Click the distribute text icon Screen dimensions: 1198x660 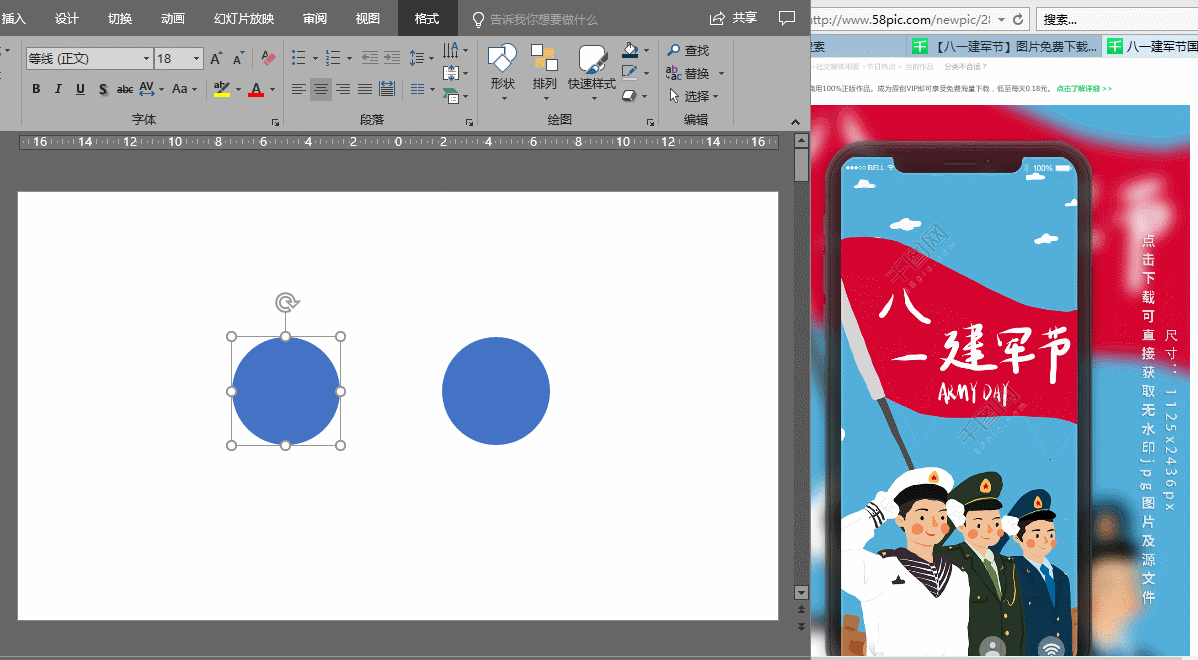pos(387,89)
